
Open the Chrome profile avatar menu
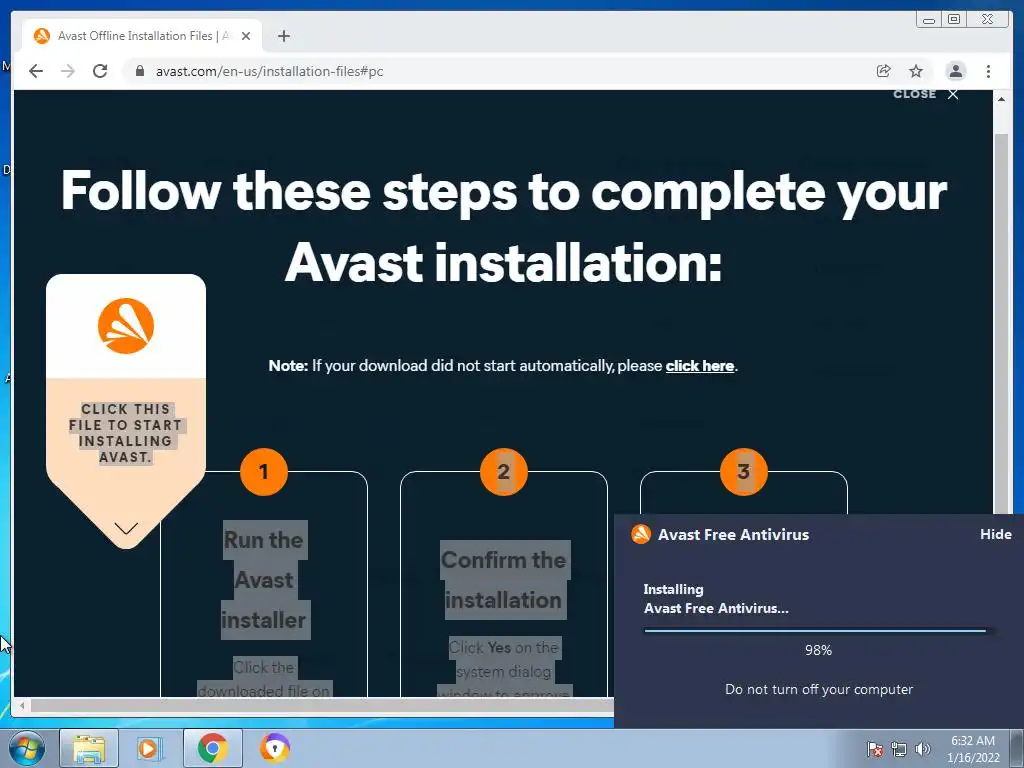955,71
